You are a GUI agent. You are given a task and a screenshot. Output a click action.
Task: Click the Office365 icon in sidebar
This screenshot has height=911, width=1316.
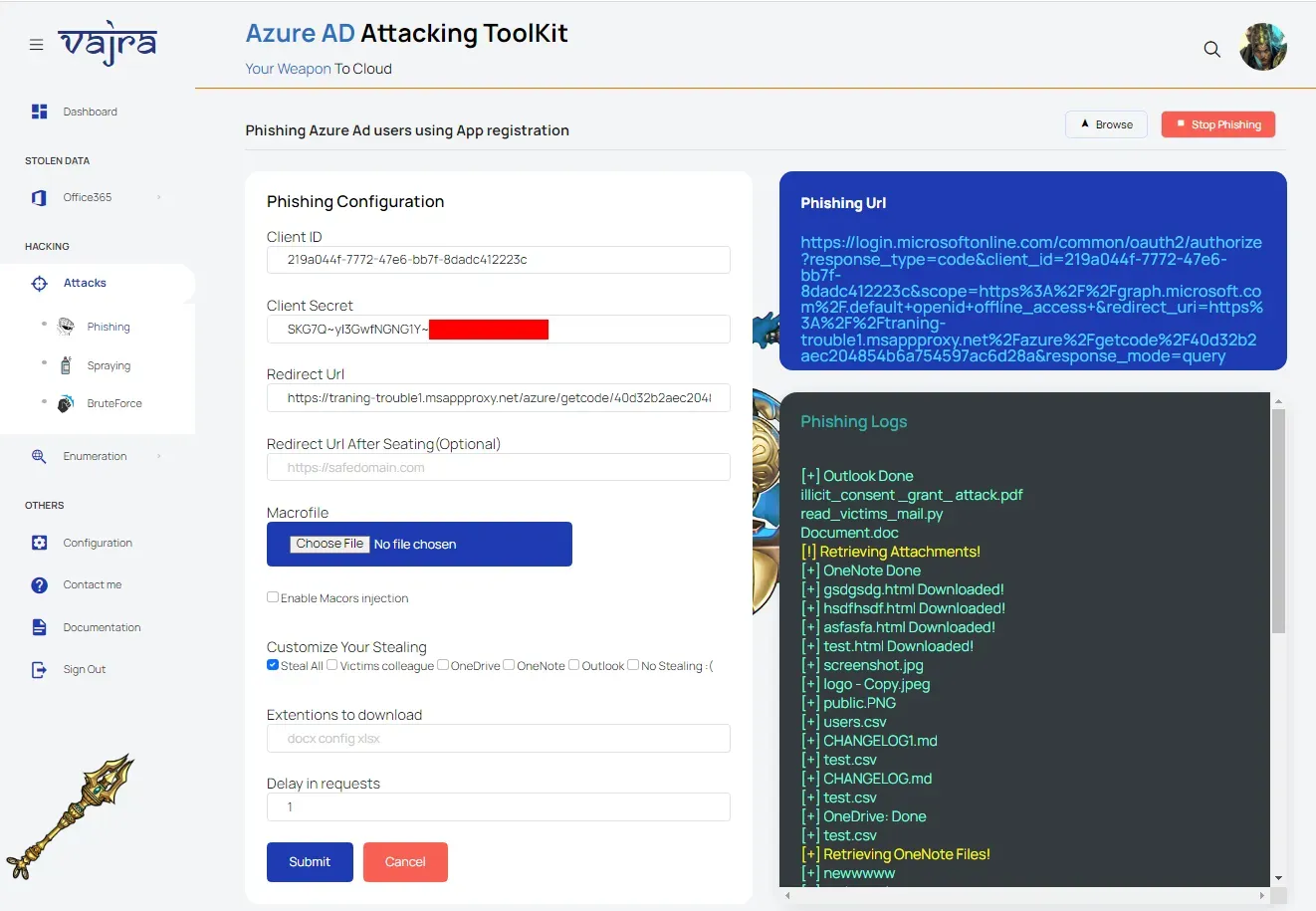pos(39,197)
